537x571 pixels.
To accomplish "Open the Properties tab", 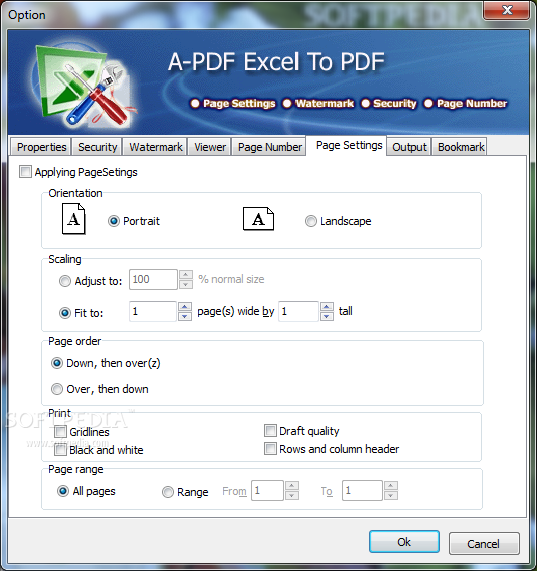I will click(x=42, y=147).
